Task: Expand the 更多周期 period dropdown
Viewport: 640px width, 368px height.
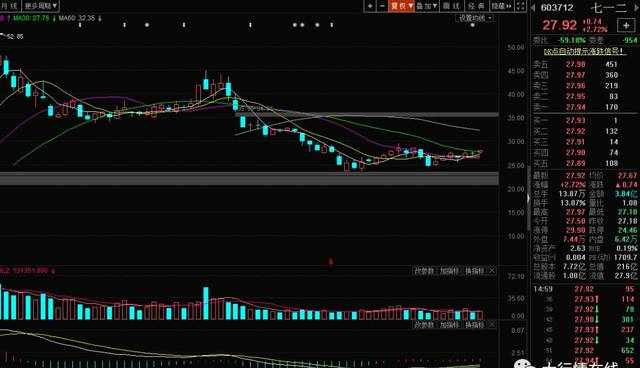Action: (x=41, y=6)
